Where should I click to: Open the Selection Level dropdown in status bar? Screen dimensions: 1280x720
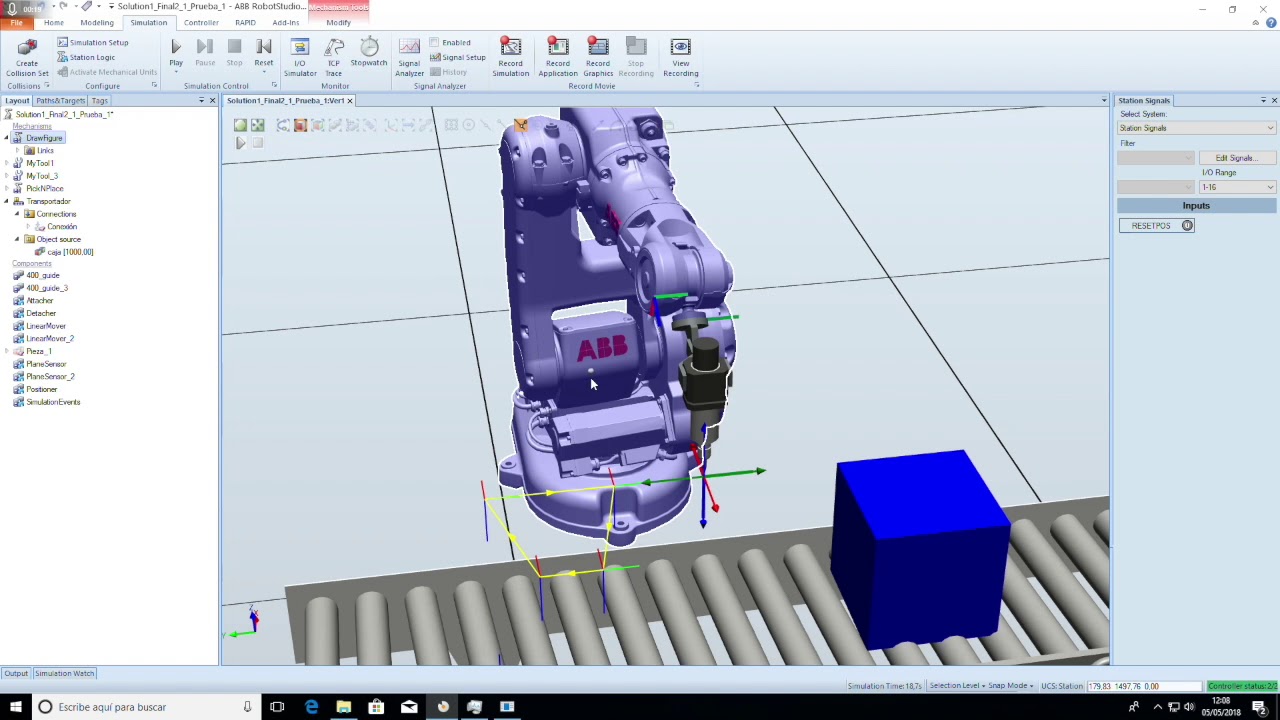tap(956, 686)
